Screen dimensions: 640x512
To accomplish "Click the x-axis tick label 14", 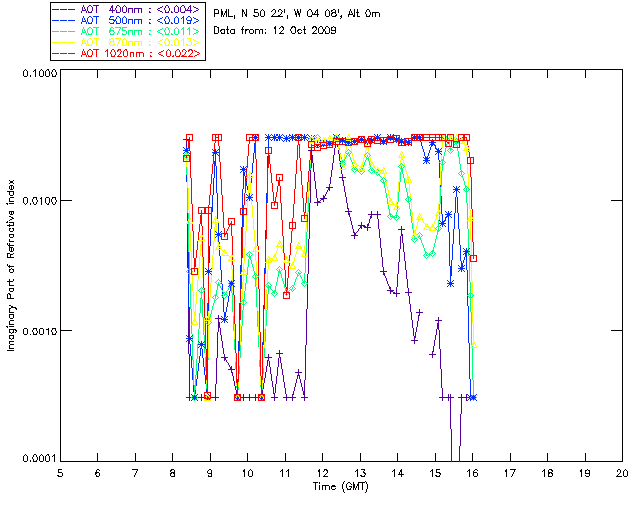I will (x=398, y=473).
